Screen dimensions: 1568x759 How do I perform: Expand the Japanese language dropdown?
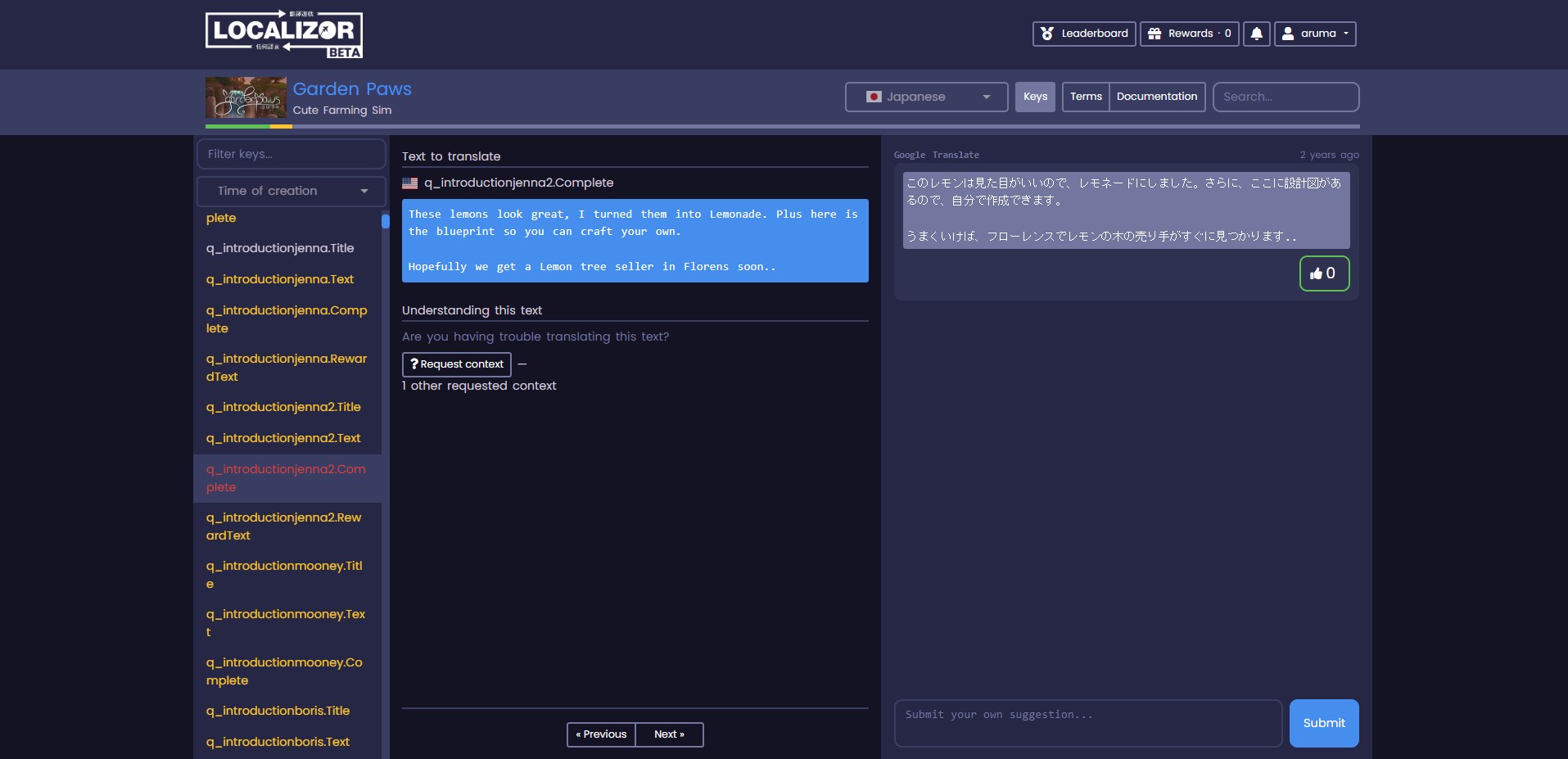(926, 97)
